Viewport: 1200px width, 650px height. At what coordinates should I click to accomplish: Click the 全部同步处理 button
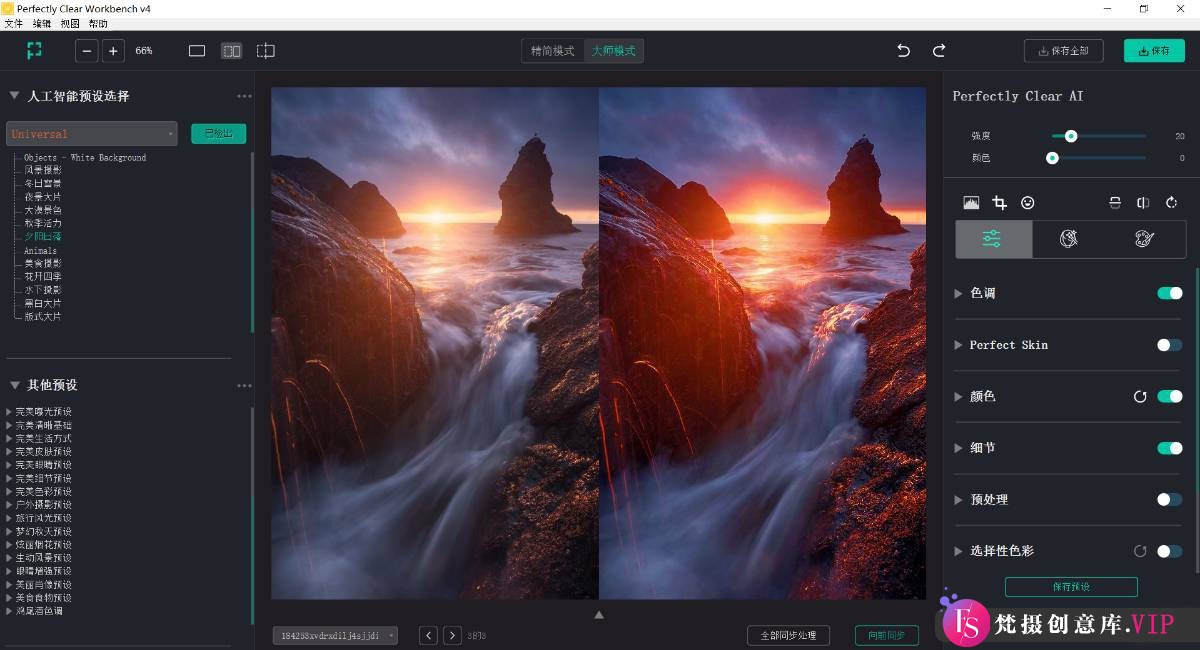[788, 635]
